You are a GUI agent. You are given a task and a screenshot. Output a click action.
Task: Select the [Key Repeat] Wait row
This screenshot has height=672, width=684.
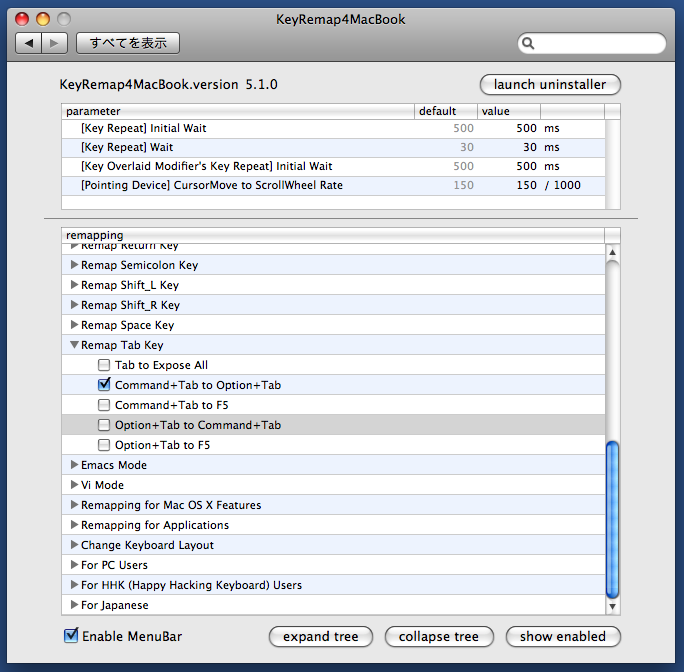[333, 147]
